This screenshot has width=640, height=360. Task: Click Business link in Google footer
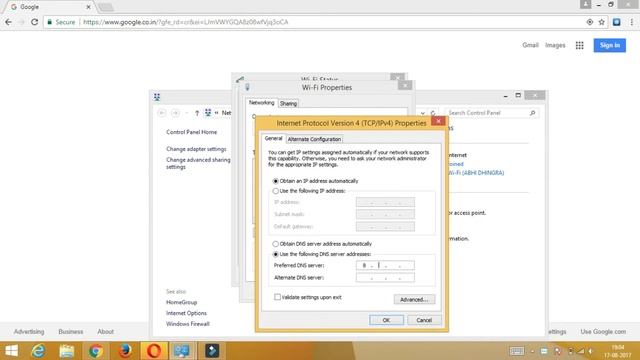pos(71,332)
